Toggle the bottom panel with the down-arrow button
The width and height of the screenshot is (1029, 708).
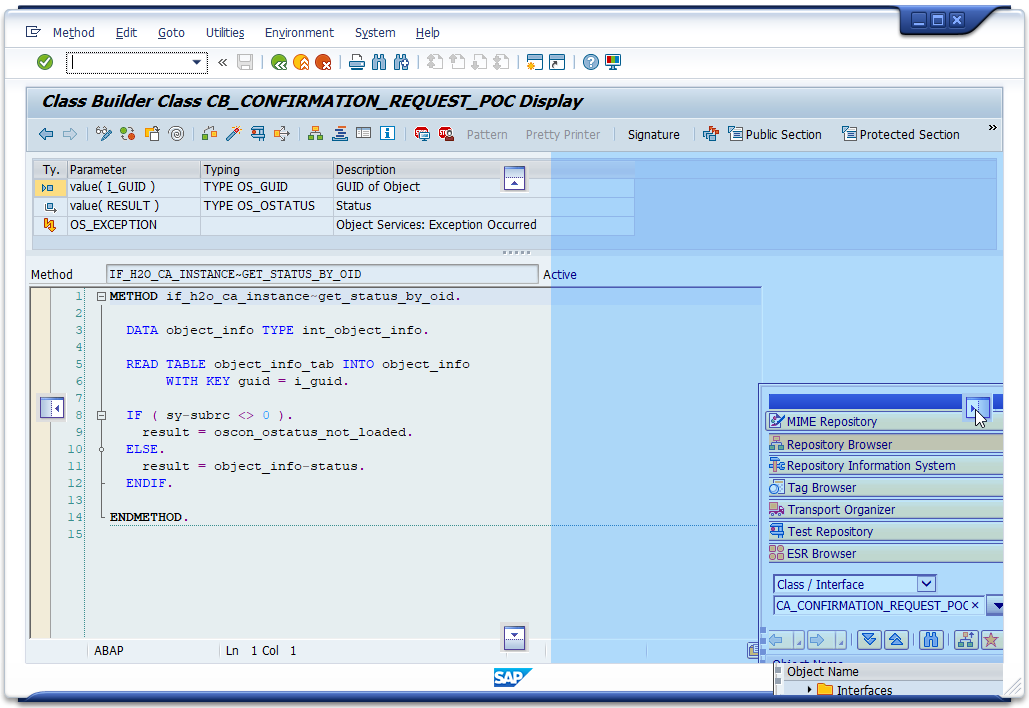(514, 638)
